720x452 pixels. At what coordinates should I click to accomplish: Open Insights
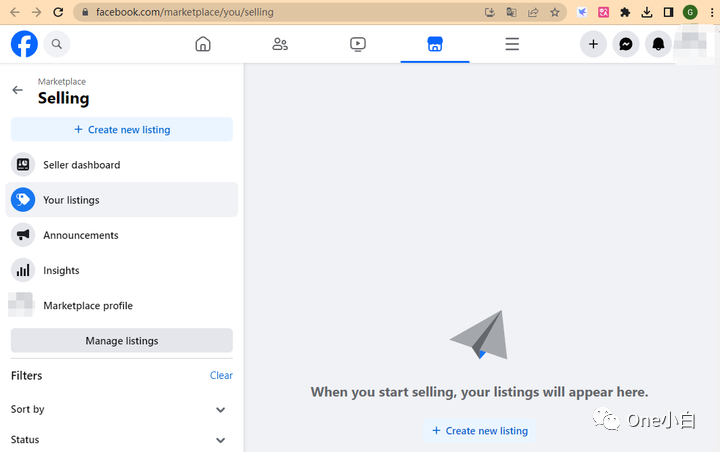(122, 271)
